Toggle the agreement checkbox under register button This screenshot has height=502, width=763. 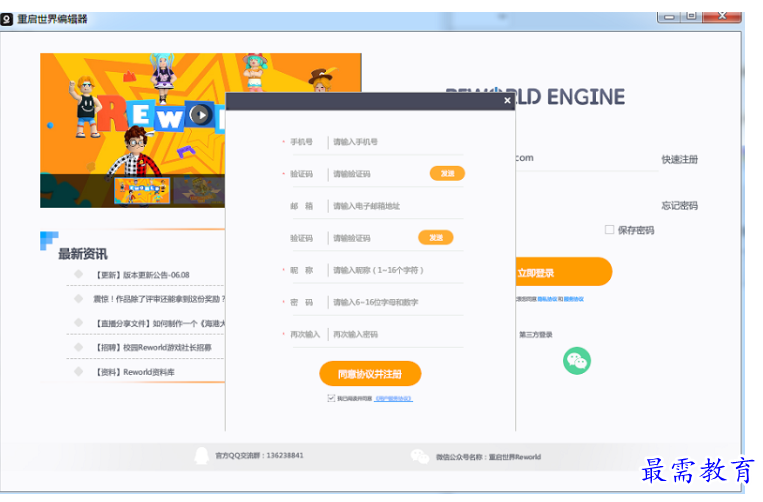331,398
